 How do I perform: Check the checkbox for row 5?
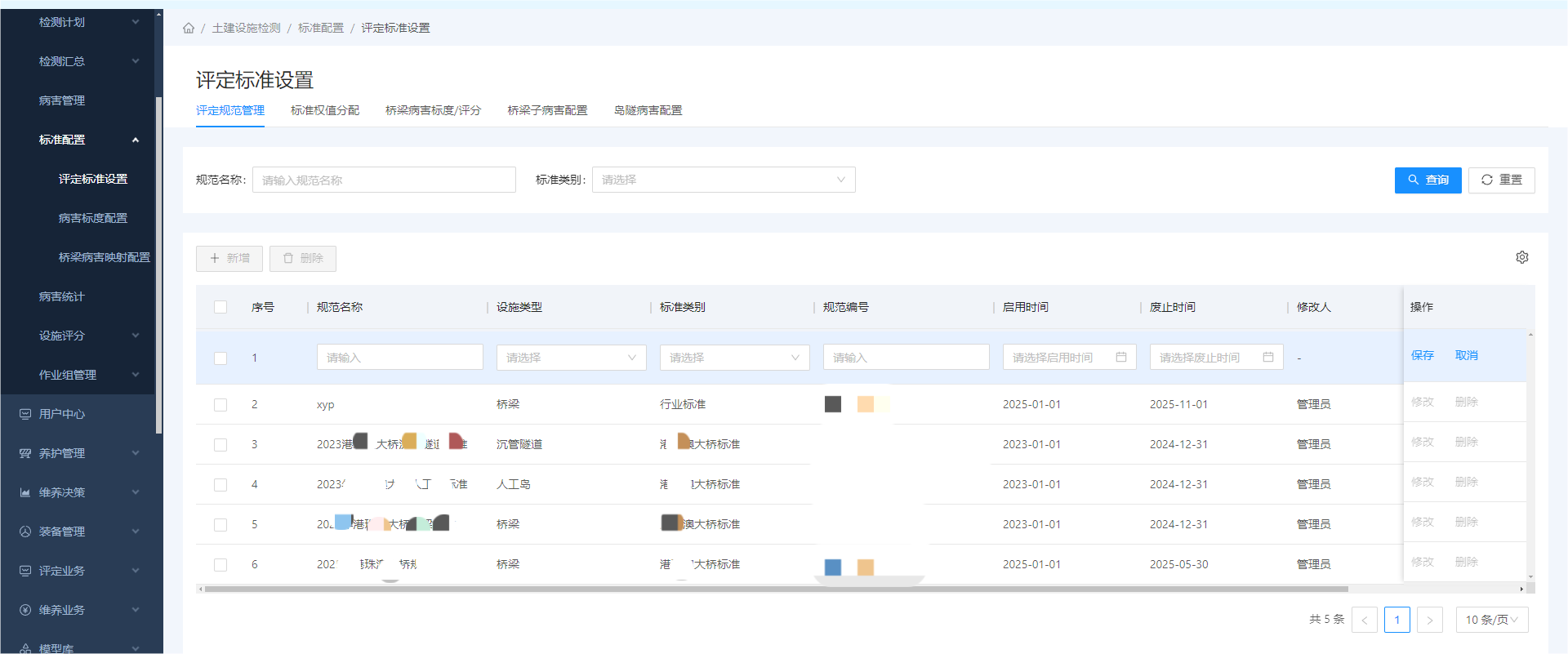[x=220, y=524]
